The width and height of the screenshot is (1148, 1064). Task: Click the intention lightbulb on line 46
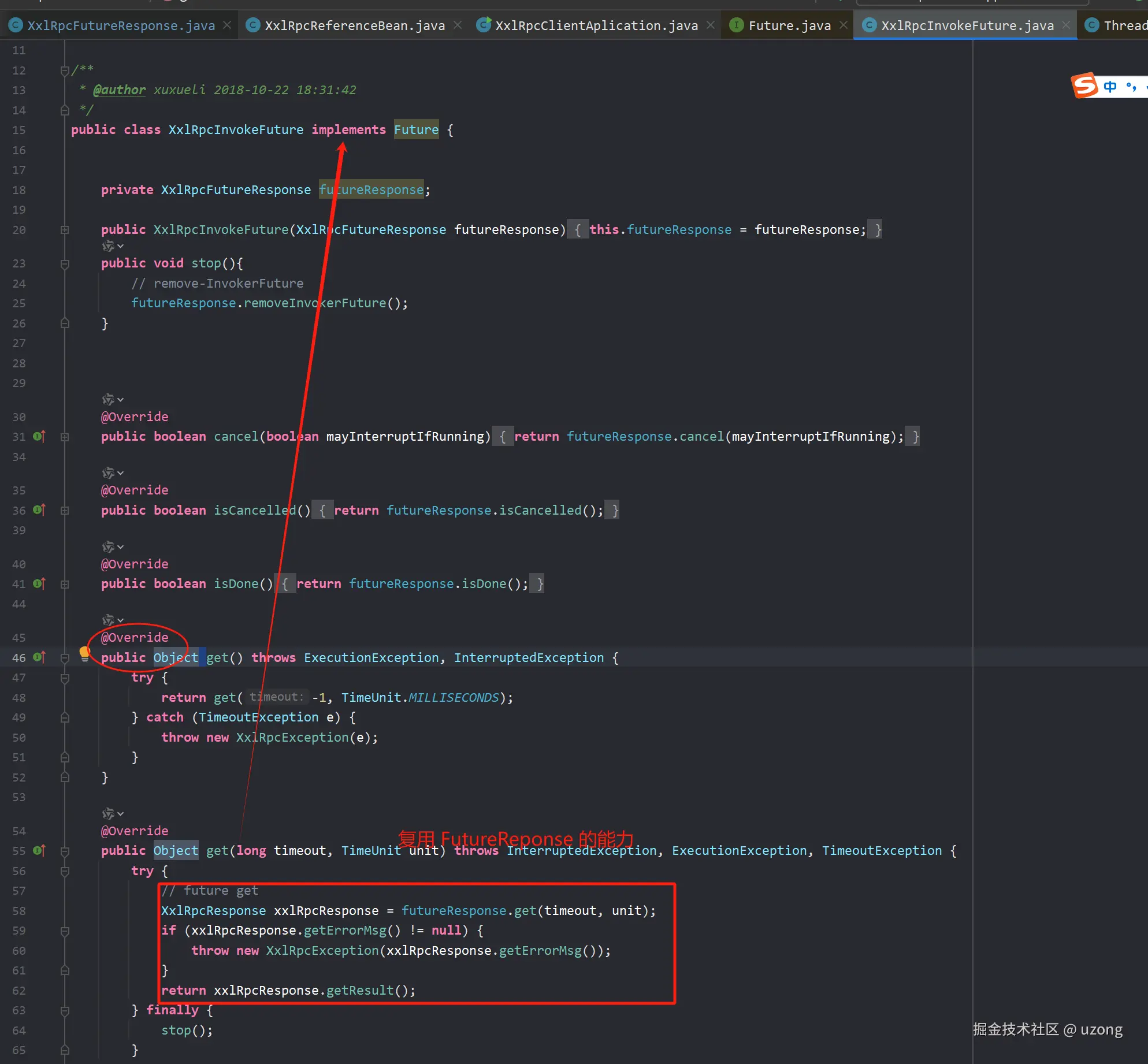(84, 653)
